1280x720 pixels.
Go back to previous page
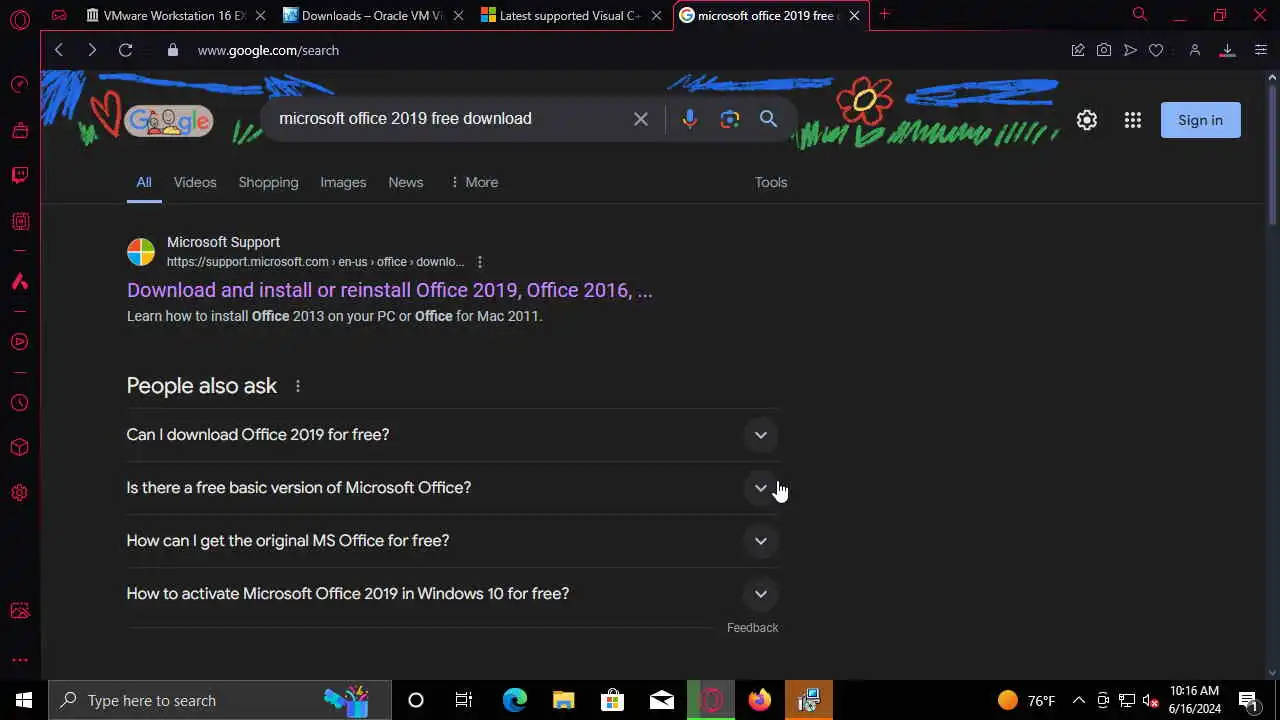(x=59, y=50)
